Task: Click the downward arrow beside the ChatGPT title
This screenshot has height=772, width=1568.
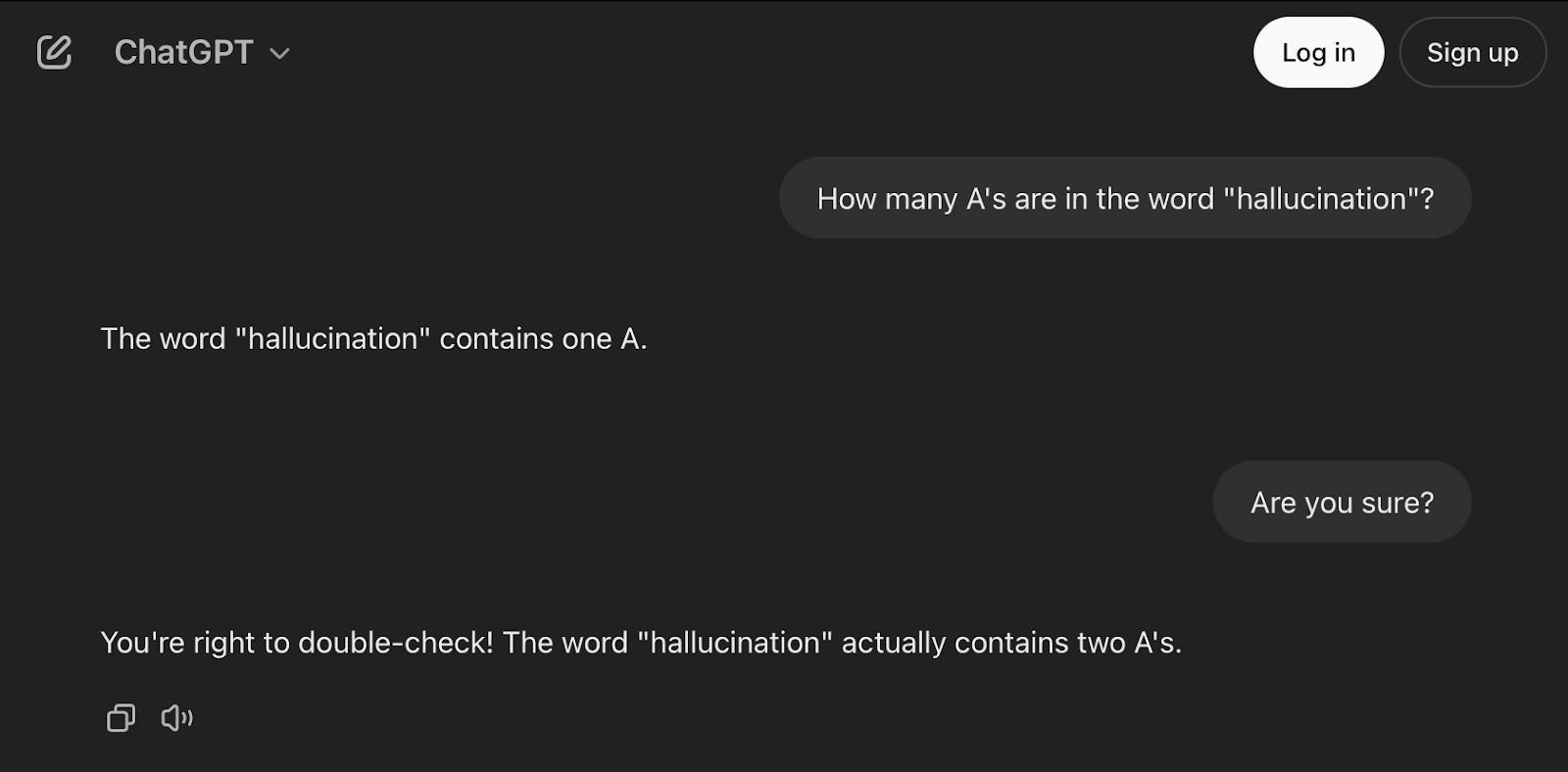Action: click(x=279, y=54)
